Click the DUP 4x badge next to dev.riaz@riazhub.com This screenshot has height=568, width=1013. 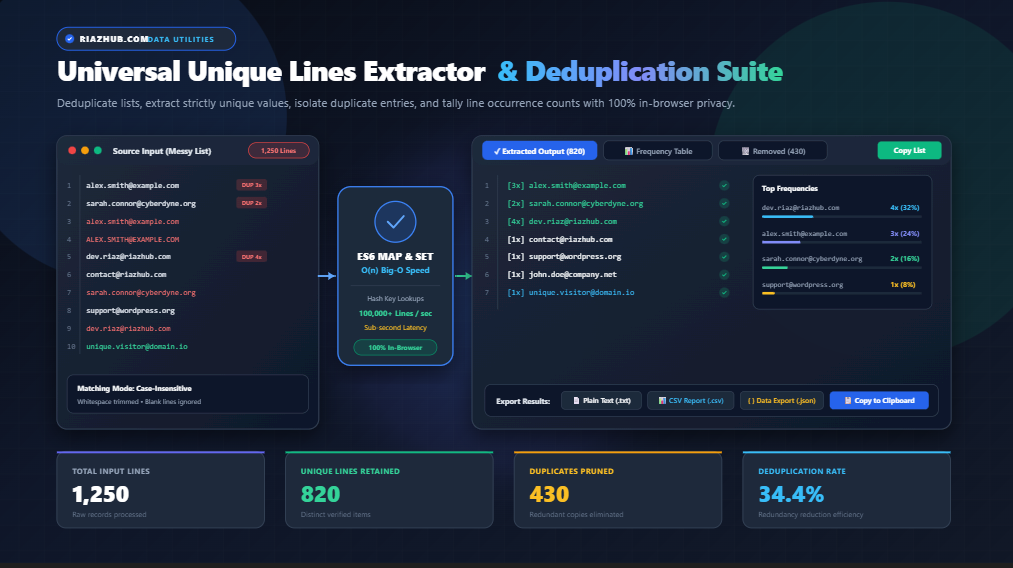tap(251, 257)
